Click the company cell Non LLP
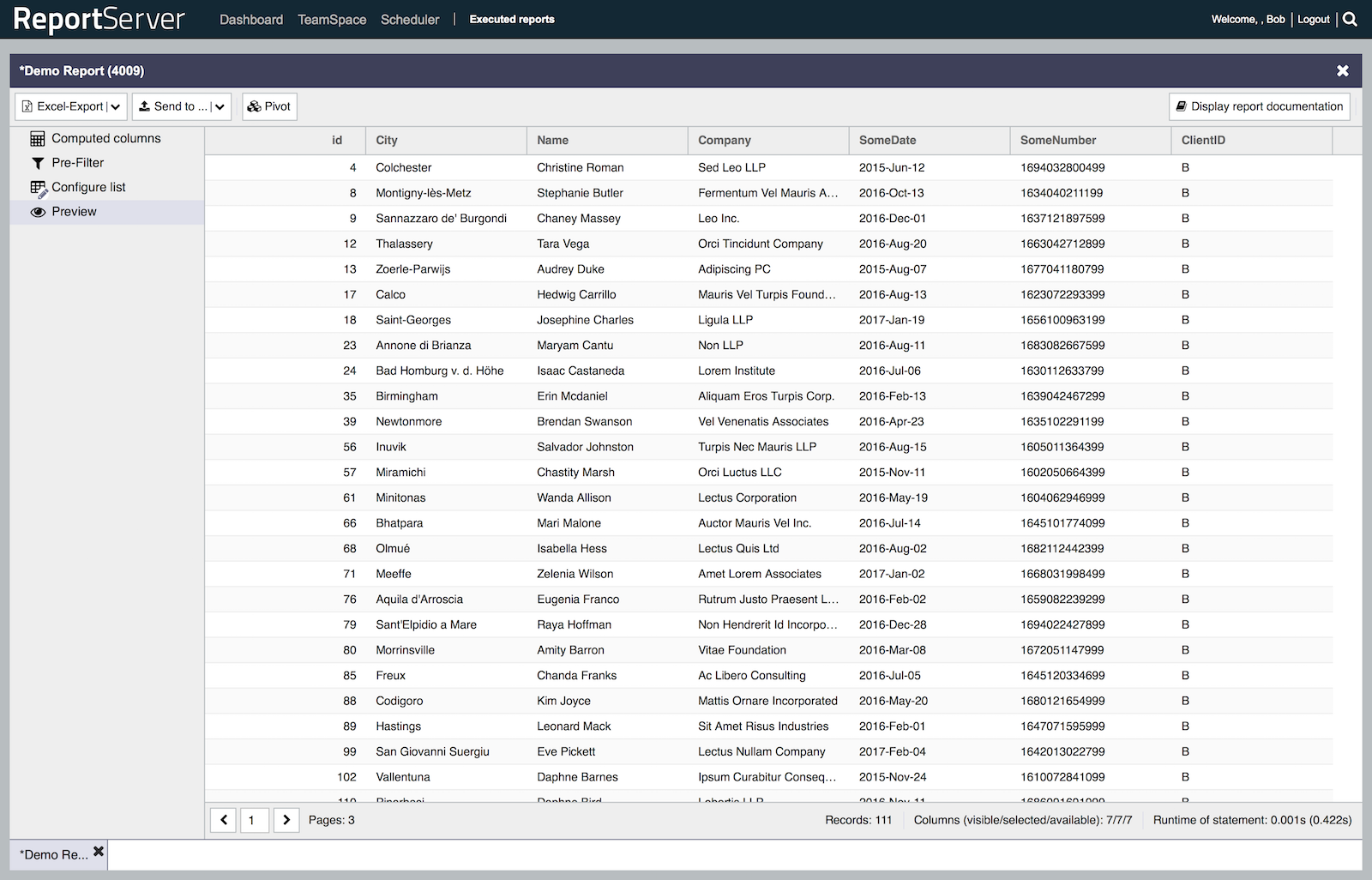 coord(720,345)
